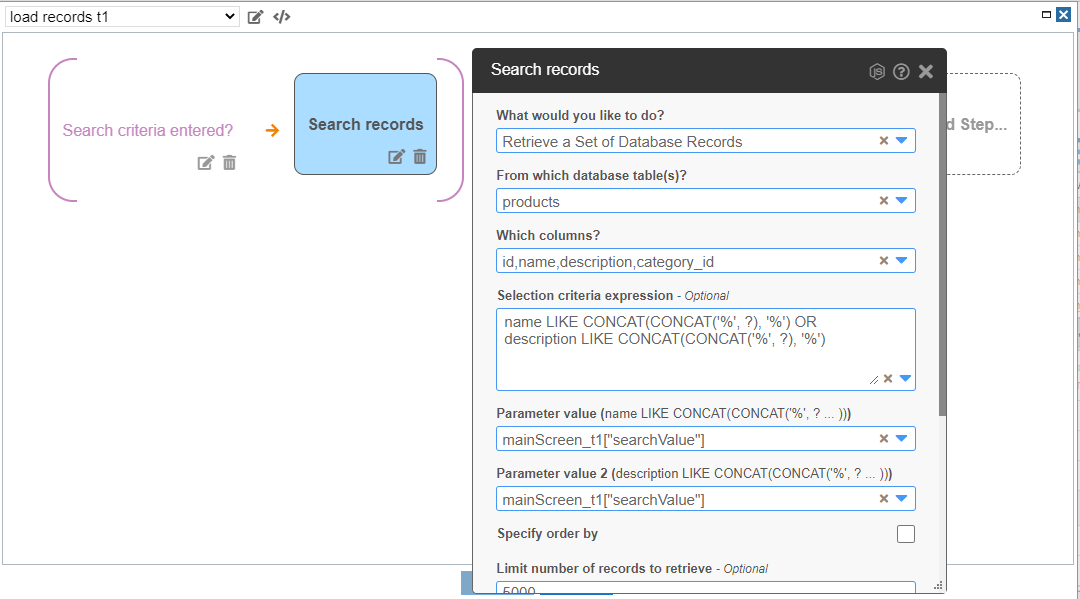
Task: Expand the What would you like to do dropdown
Action: (902, 140)
